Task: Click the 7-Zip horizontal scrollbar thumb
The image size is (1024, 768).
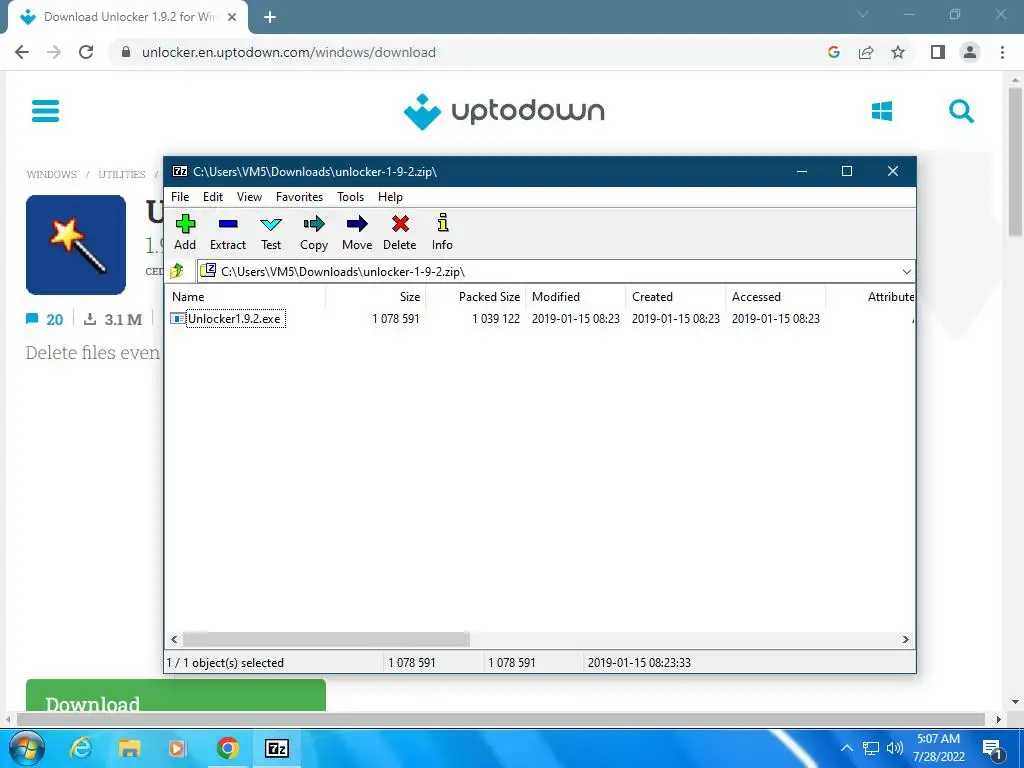Action: click(x=326, y=639)
